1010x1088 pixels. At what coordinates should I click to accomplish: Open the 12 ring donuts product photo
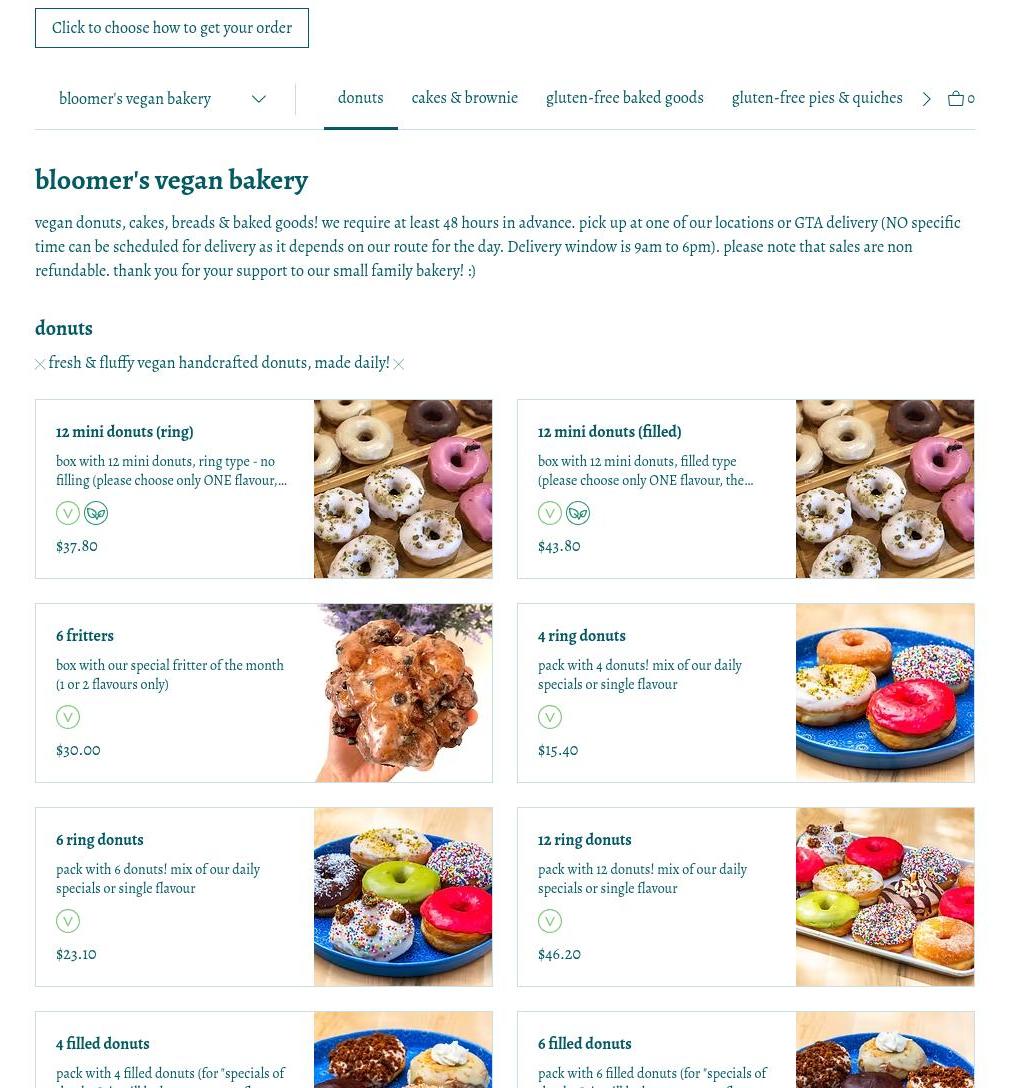pos(885,896)
